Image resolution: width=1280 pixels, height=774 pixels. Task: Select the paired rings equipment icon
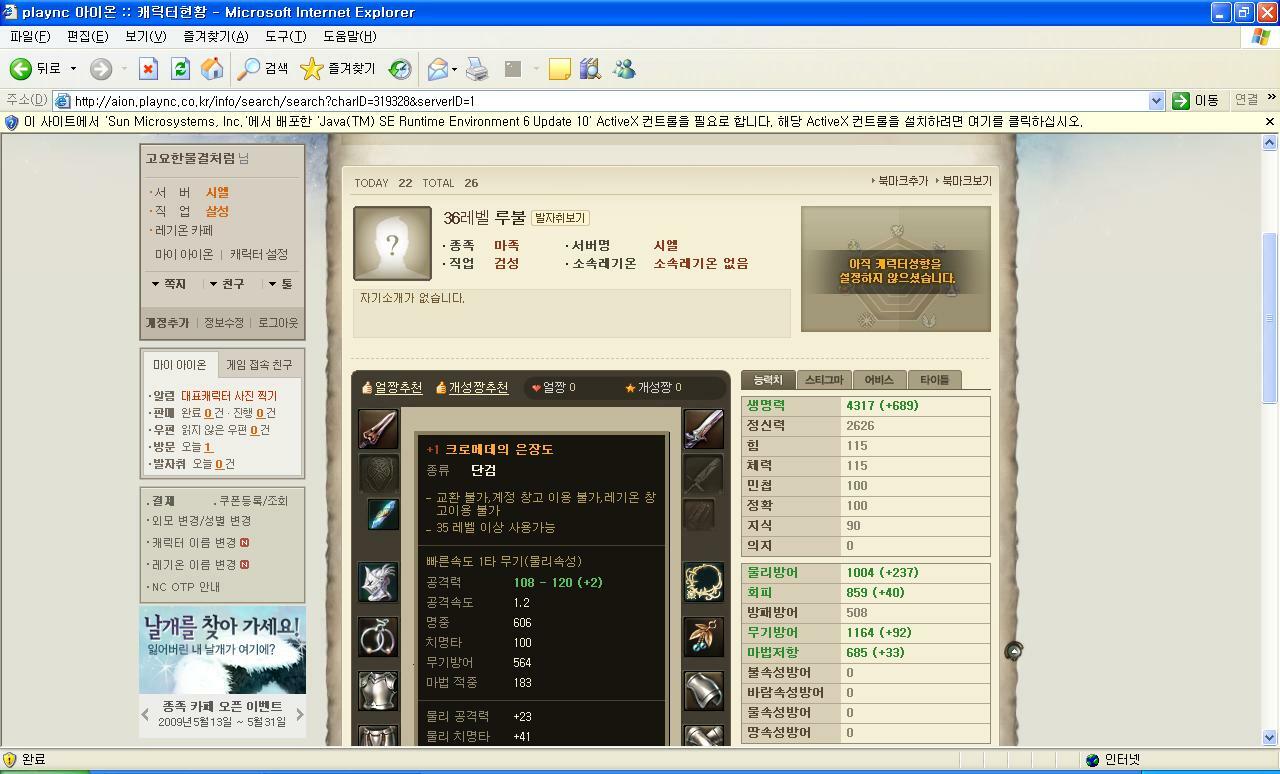(378, 637)
